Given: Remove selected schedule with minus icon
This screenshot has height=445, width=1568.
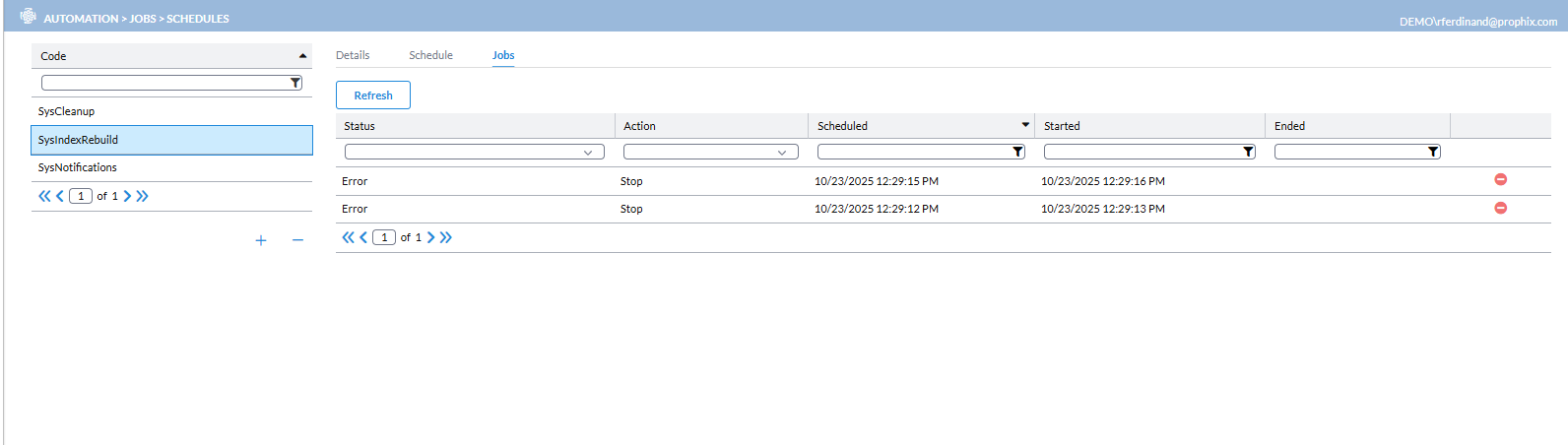Looking at the screenshot, I should click(x=297, y=240).
